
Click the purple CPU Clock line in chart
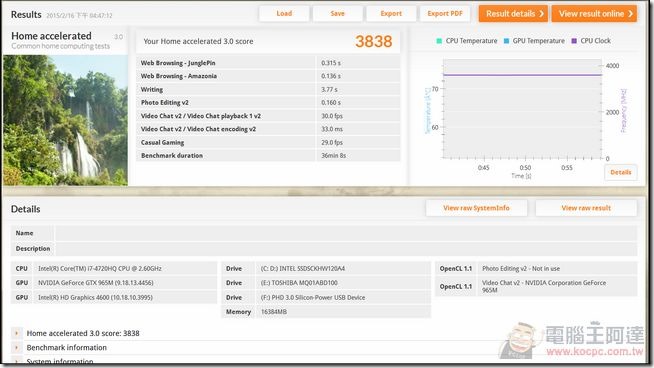pos(522,75)
